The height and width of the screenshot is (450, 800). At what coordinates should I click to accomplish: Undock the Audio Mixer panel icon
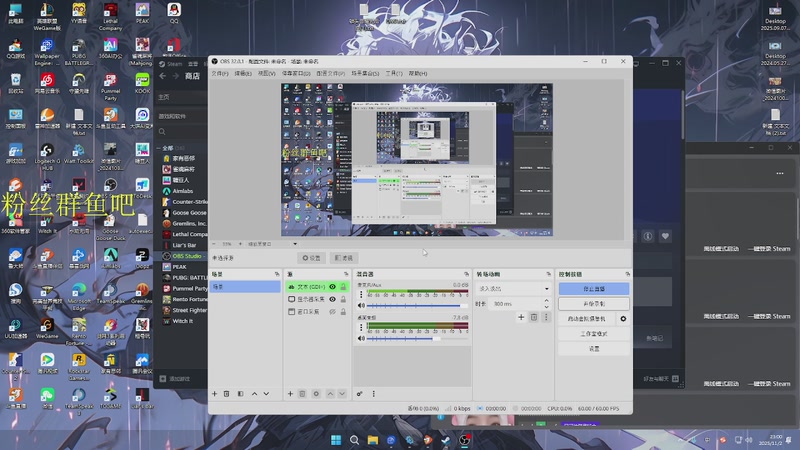click(x=466, y=274)
